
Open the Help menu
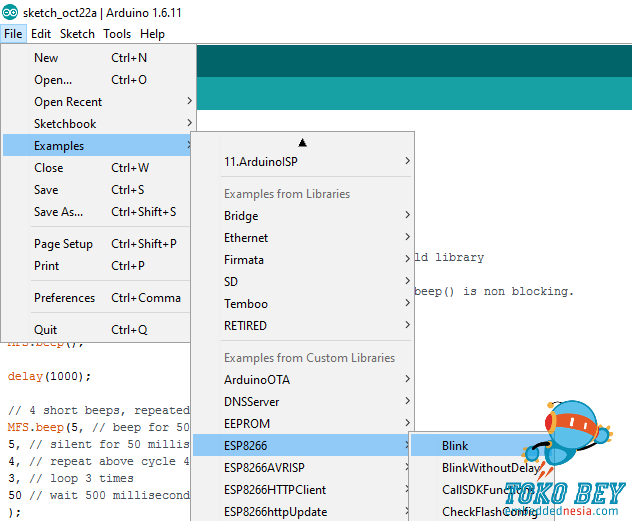152,34
